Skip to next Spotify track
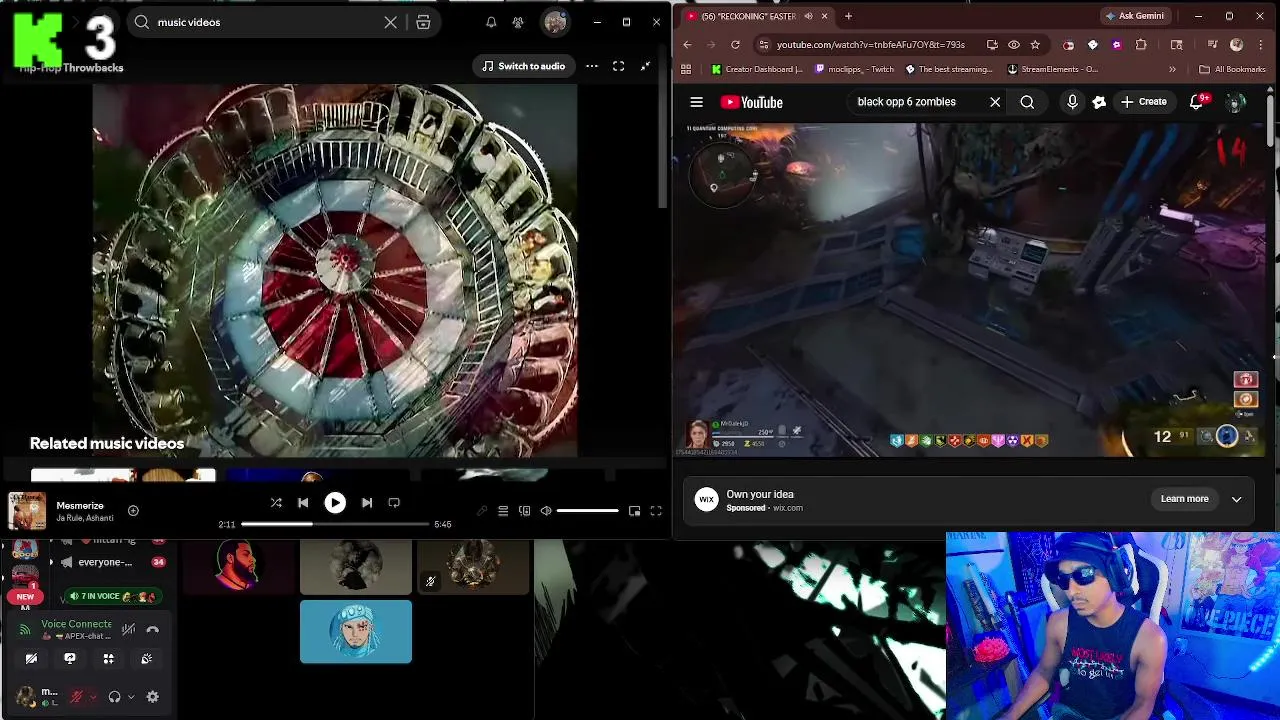The width and height of the screenshot is (1280, 720). [x=366, y=503]
